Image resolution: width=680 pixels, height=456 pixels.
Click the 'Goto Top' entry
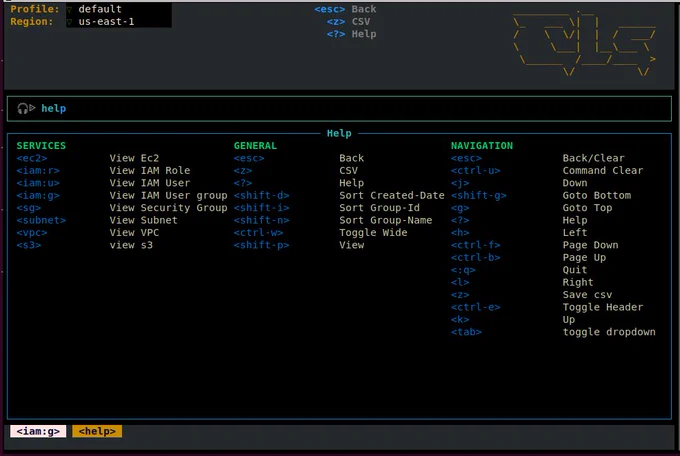[x=588, y=208]
